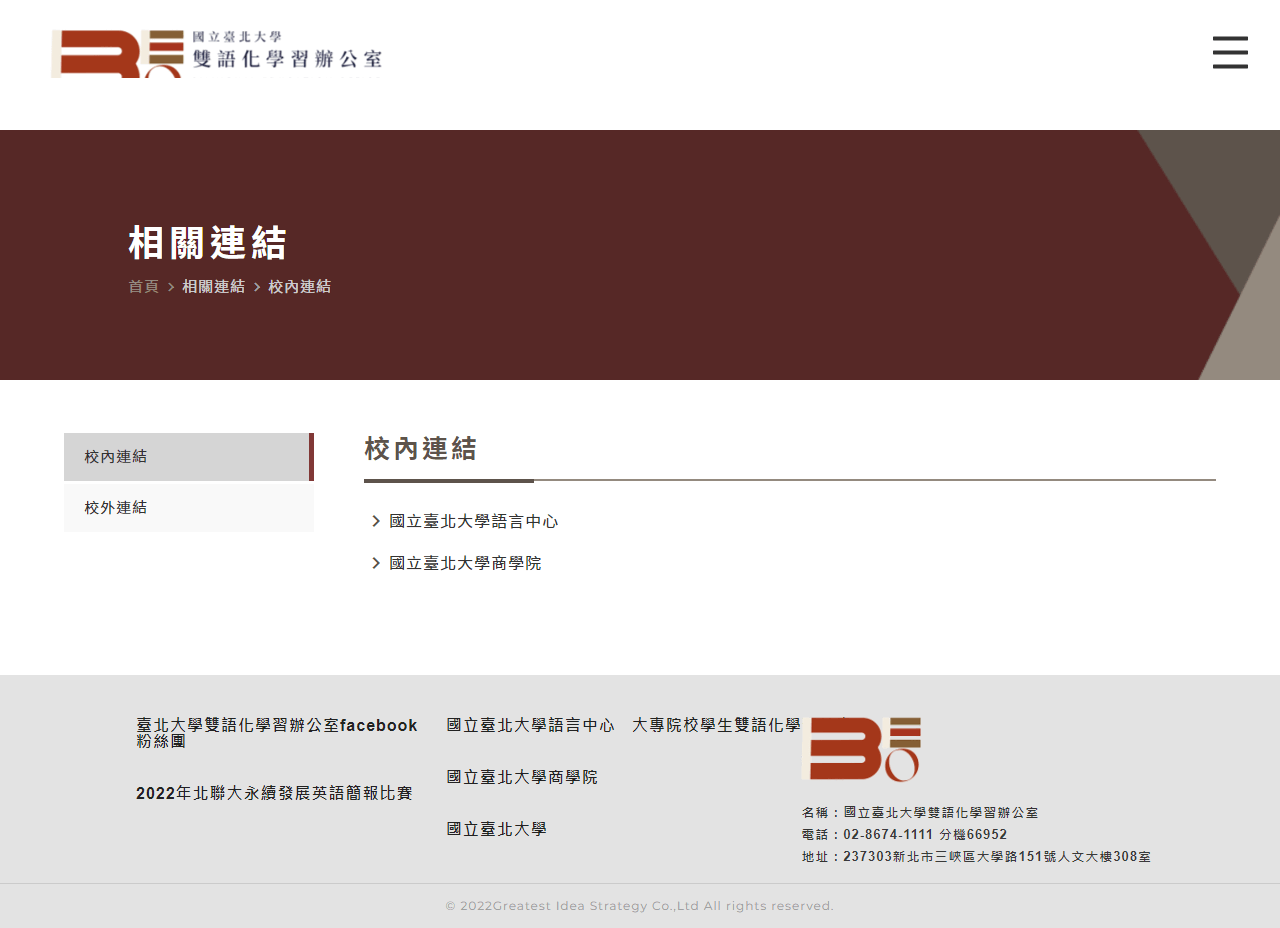Viewport: 1280px width, 928px height.
Task: Click the 雙語化學習辦公室 header logo
Action: click(x=217, y=54)
